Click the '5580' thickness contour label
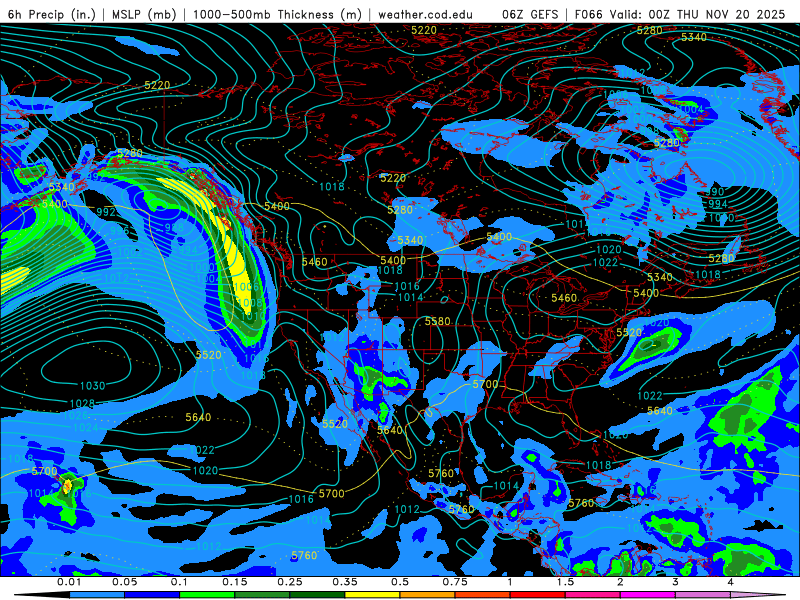The image size is (800, 600). 438,321
